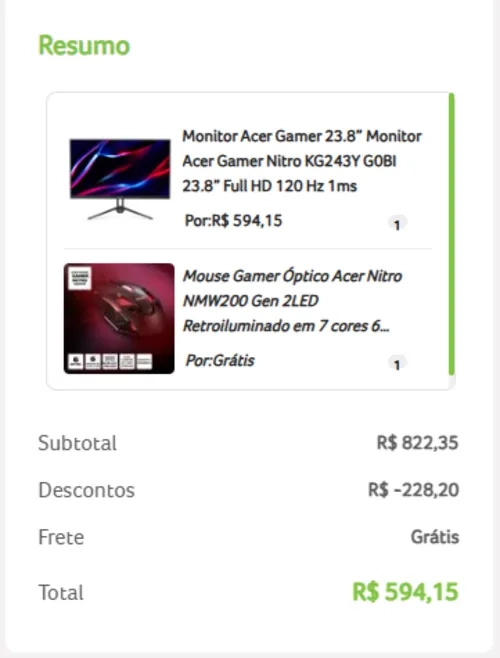500x658 pixels.
Task: Click the Grátis shipping value
Action: (435, 537)
